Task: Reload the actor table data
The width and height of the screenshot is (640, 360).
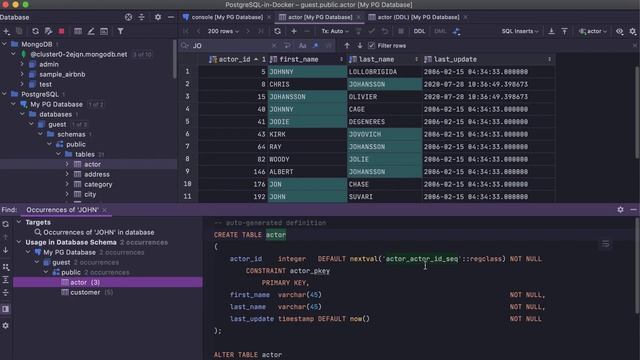Action: pos(278,31)
